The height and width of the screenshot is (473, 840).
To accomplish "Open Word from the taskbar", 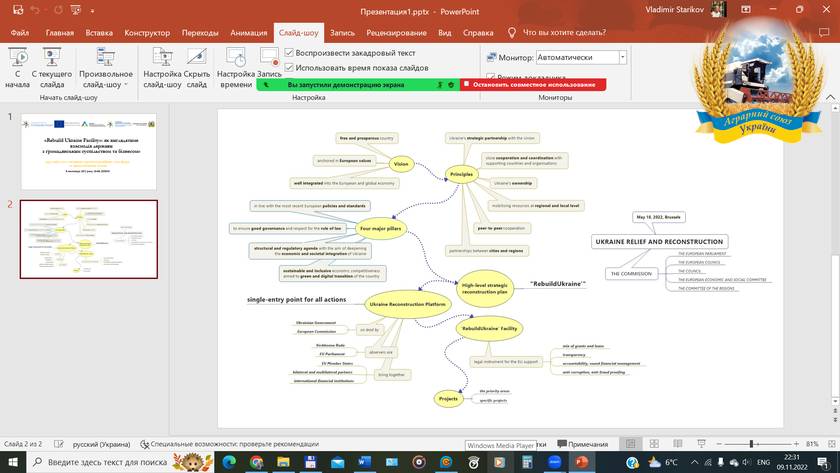I will 364,462.
